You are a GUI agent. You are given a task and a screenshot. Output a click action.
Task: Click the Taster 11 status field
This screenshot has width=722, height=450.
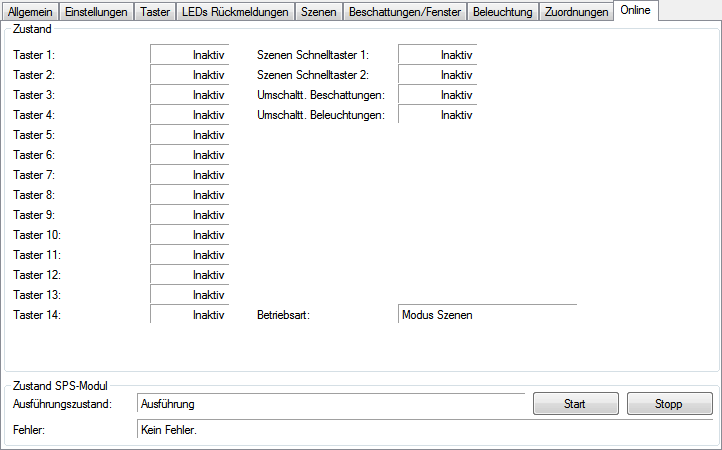(190, 255)
